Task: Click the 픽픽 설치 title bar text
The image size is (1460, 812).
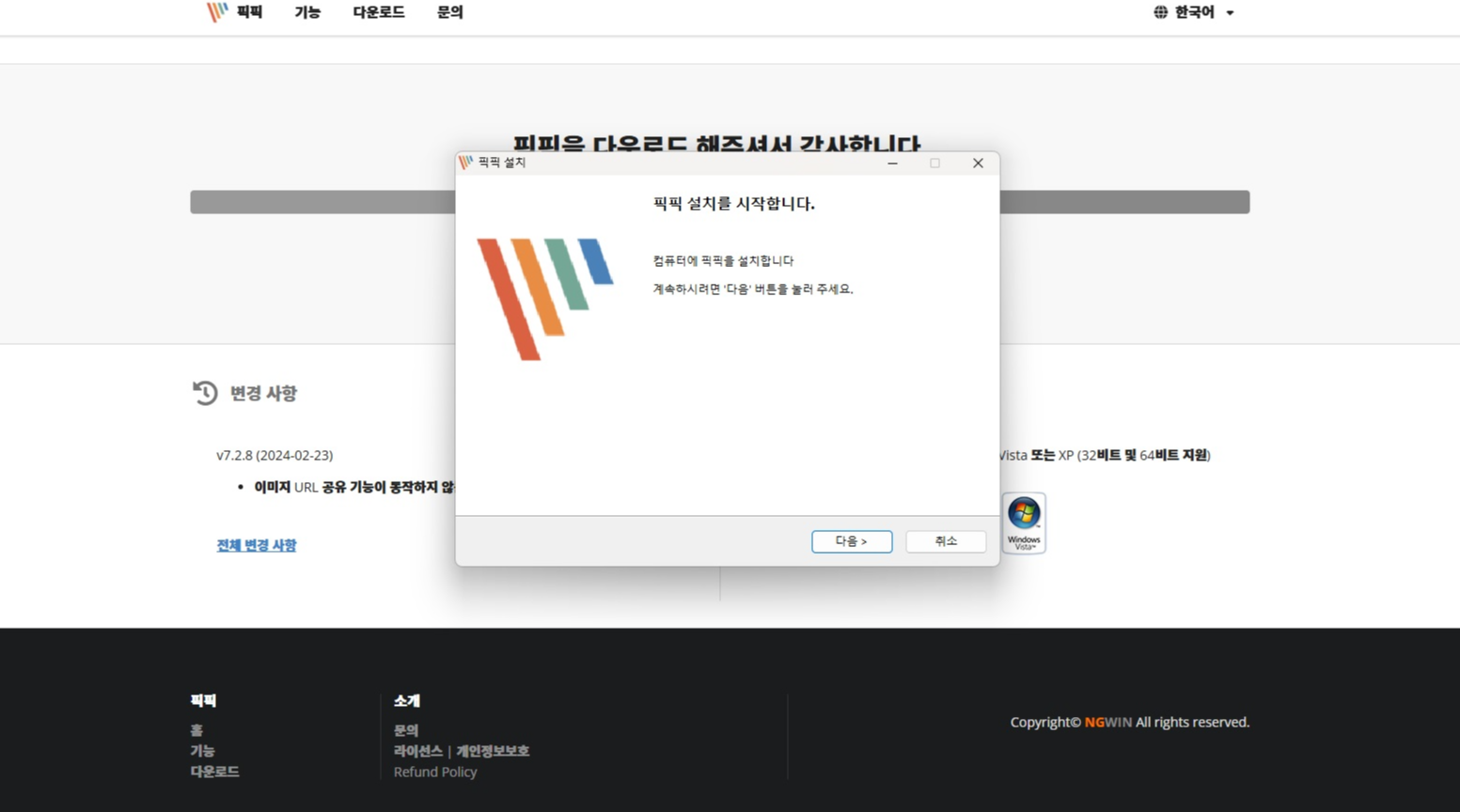Action: 502,163
